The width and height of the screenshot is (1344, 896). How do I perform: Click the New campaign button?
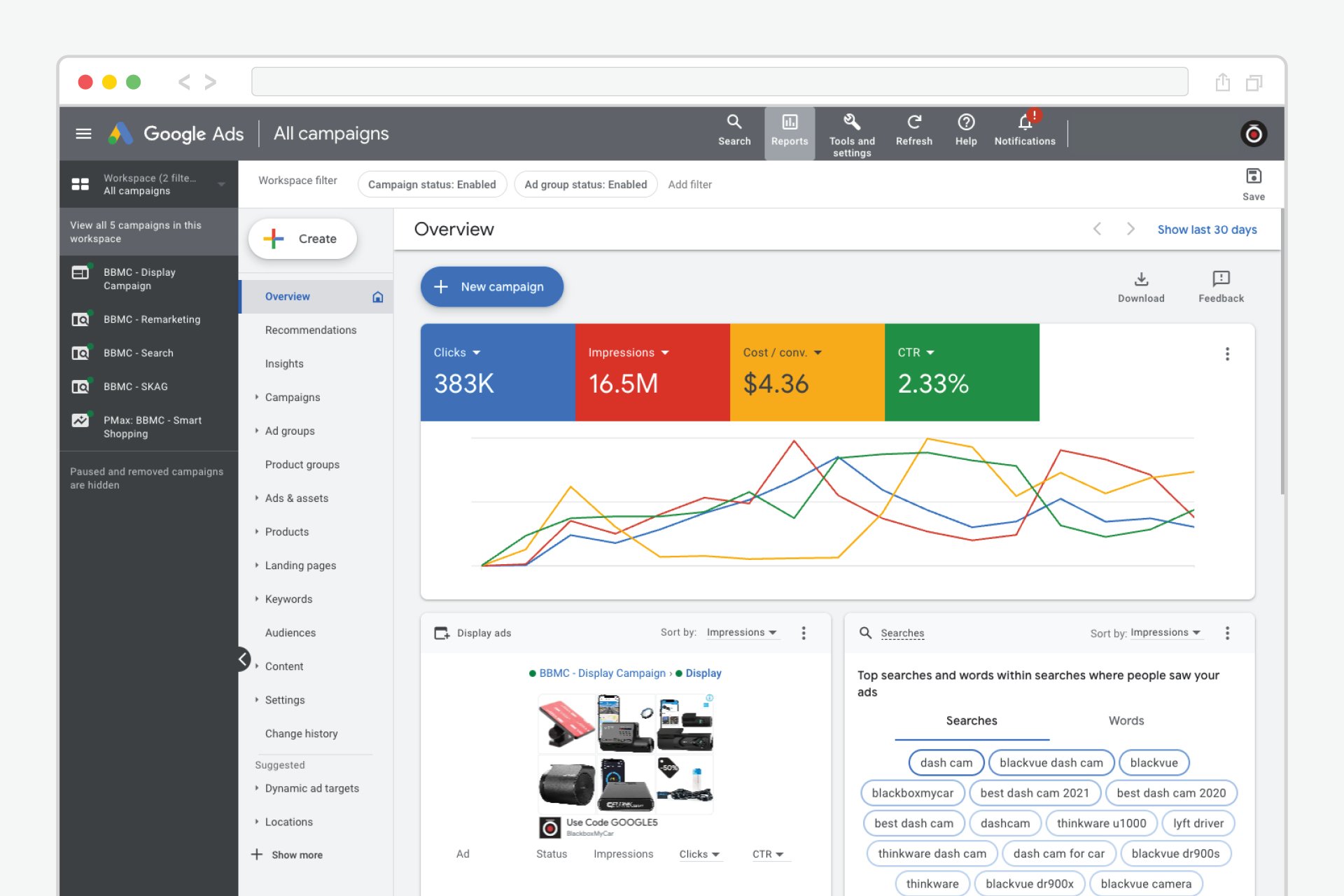coord(491,286)
